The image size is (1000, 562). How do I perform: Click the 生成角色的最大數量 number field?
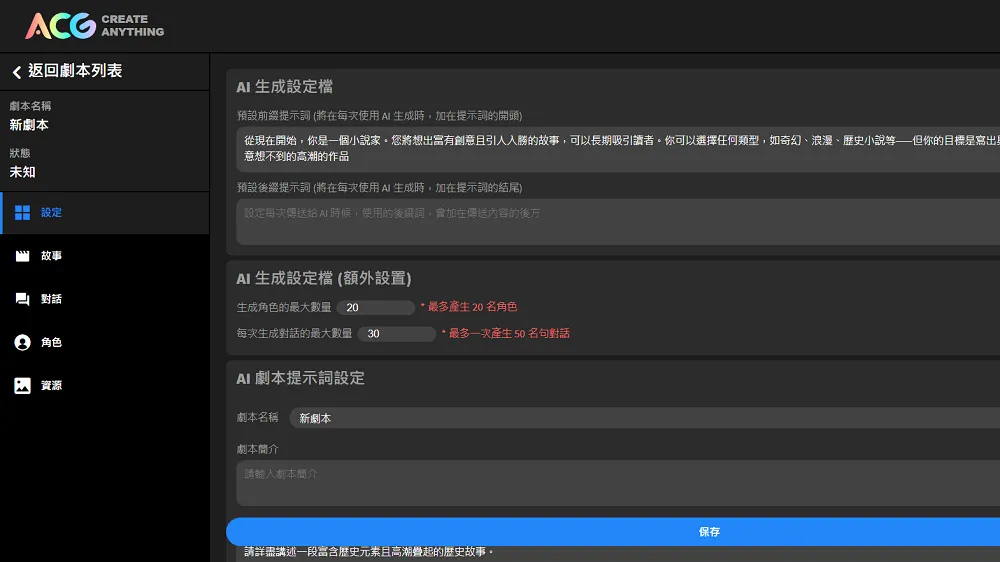point(375,308)
